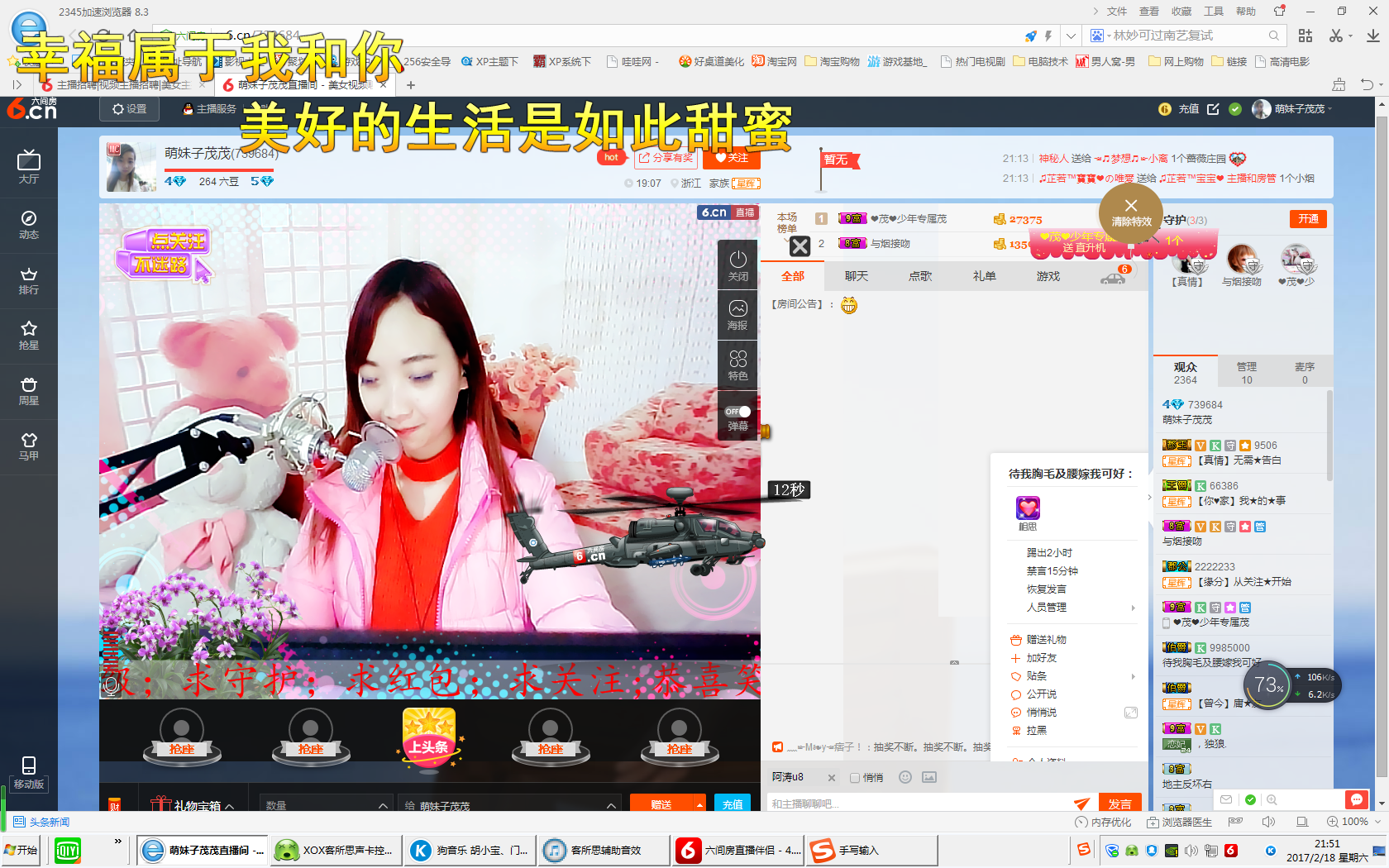This screenshot has width=1389, height=868.
Task: Click the 开通 guardian button
Action: 1308,219
